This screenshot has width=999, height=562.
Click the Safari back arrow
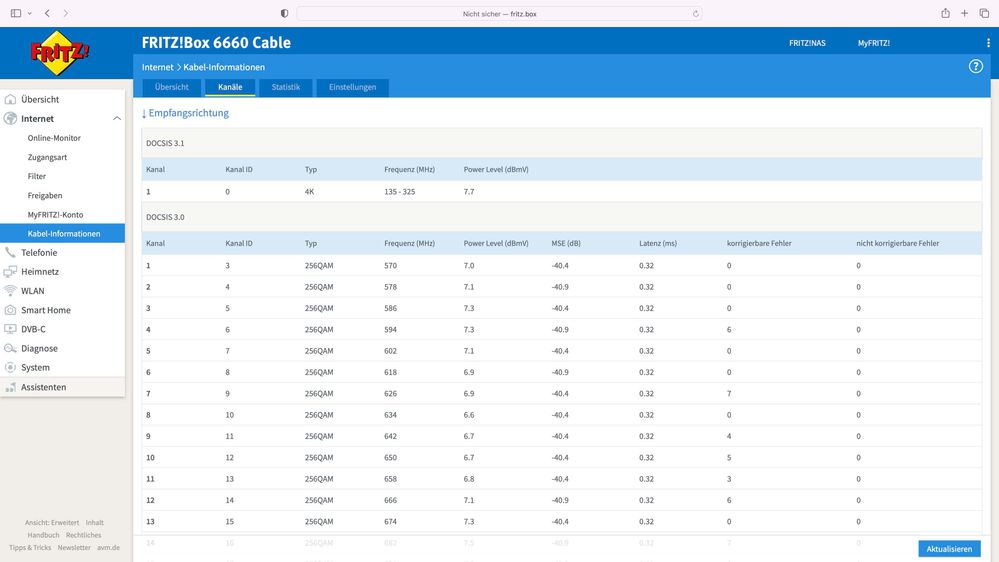pyautogui.click(x=47, y=13)
